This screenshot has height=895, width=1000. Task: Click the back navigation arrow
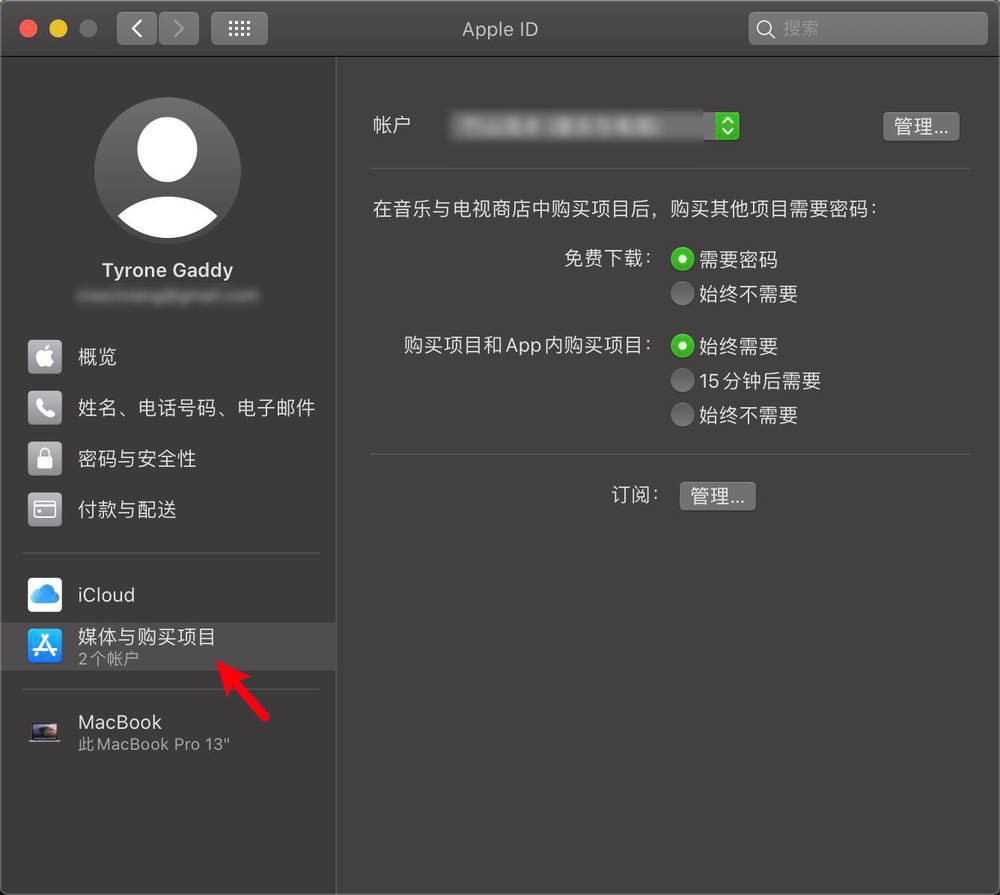[x=136, y=29]
